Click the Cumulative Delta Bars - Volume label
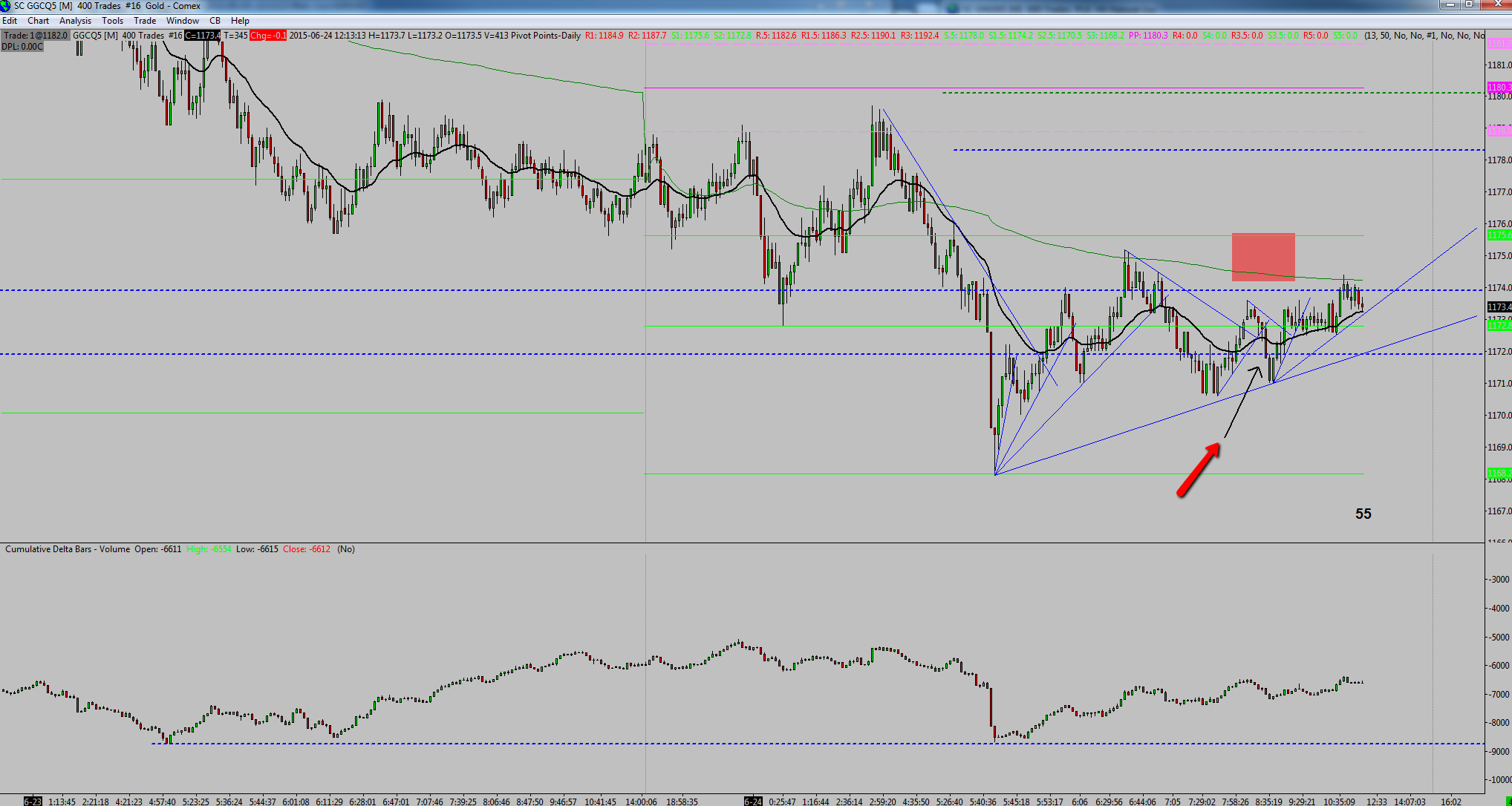Screen dimensions: 1512x806 click(x=68, y=549)
